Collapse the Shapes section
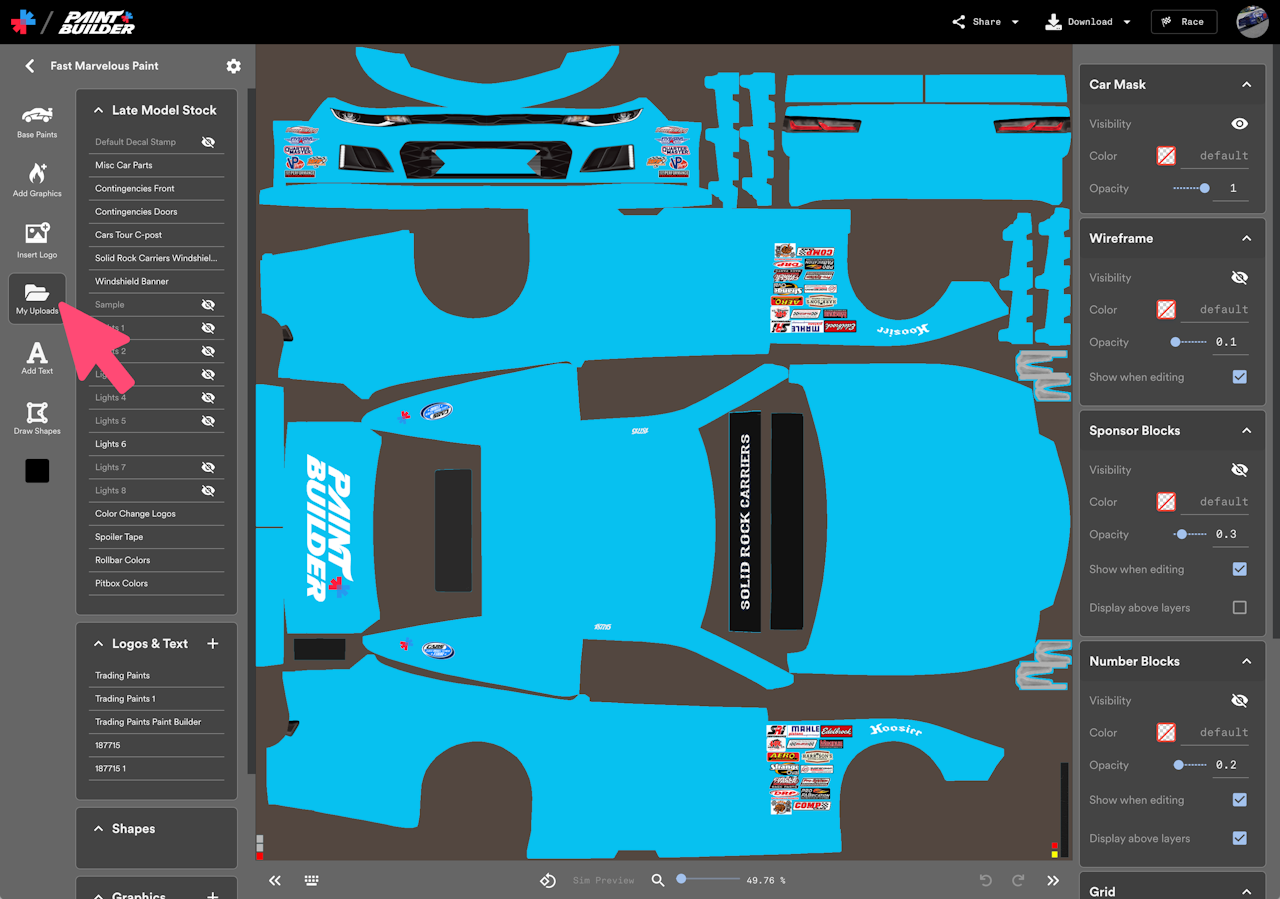The height and width of the screenshot is (899, 1280). (99, 829)
